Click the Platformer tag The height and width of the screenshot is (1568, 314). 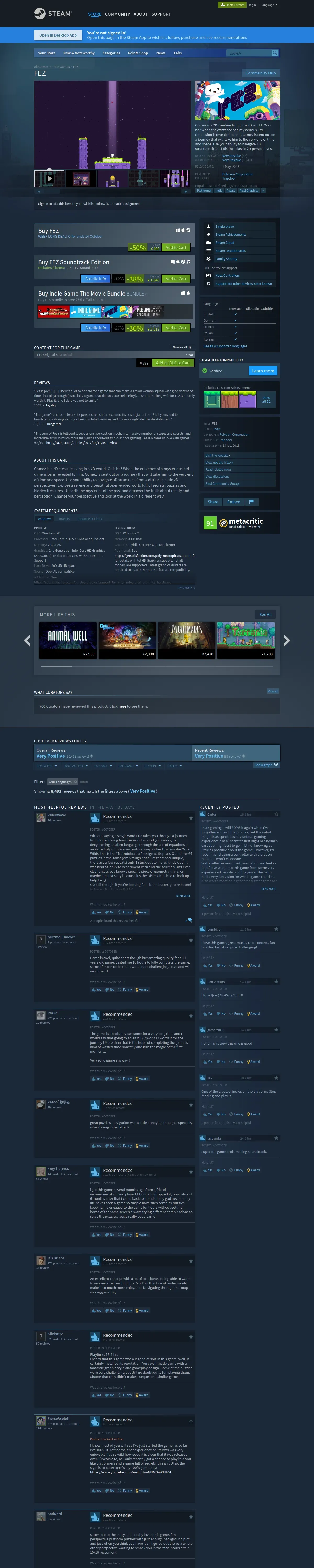click(204, 191)
